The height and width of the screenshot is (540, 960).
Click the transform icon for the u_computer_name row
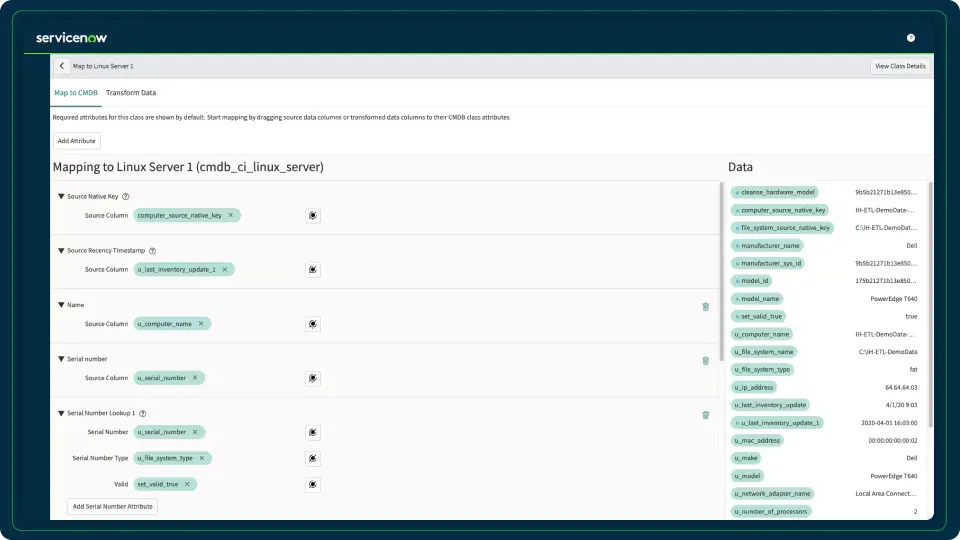click(x=313, y=324)
